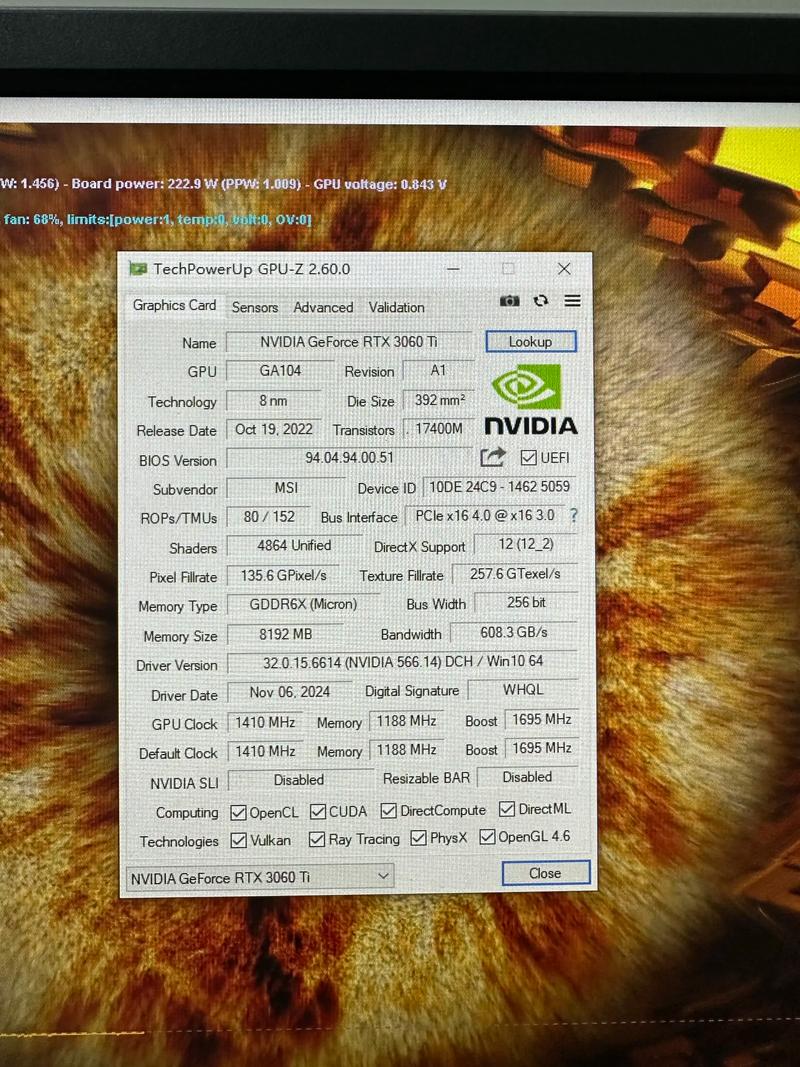The image size is (800, 1067).
Task: Minimize the GPU-Z window
Action: (x=455, y=269)
